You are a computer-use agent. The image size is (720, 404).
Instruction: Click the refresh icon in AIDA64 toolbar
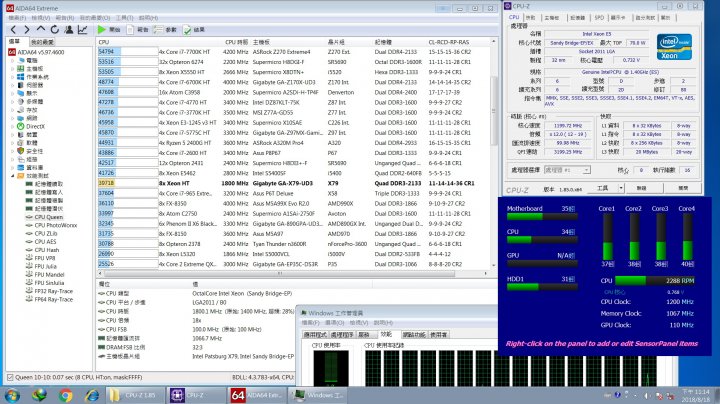pyautogui.click(x=55, y=30)
